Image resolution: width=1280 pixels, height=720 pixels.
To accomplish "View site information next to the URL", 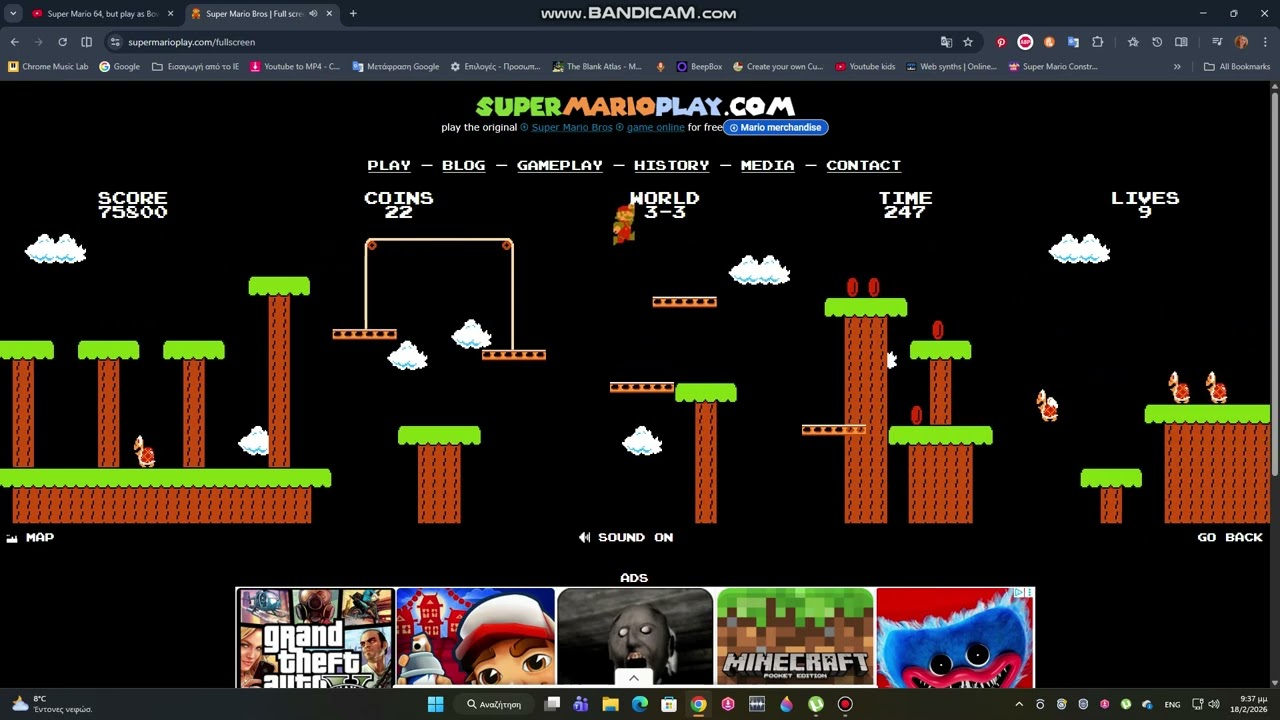I will (115, 42).
